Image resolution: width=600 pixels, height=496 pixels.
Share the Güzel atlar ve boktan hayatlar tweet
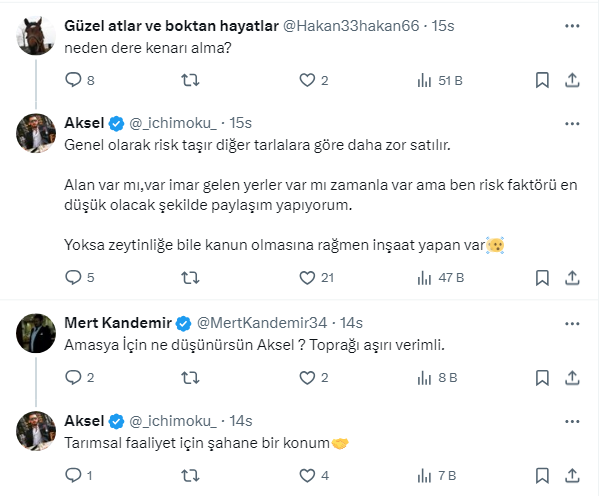point(574,80)
